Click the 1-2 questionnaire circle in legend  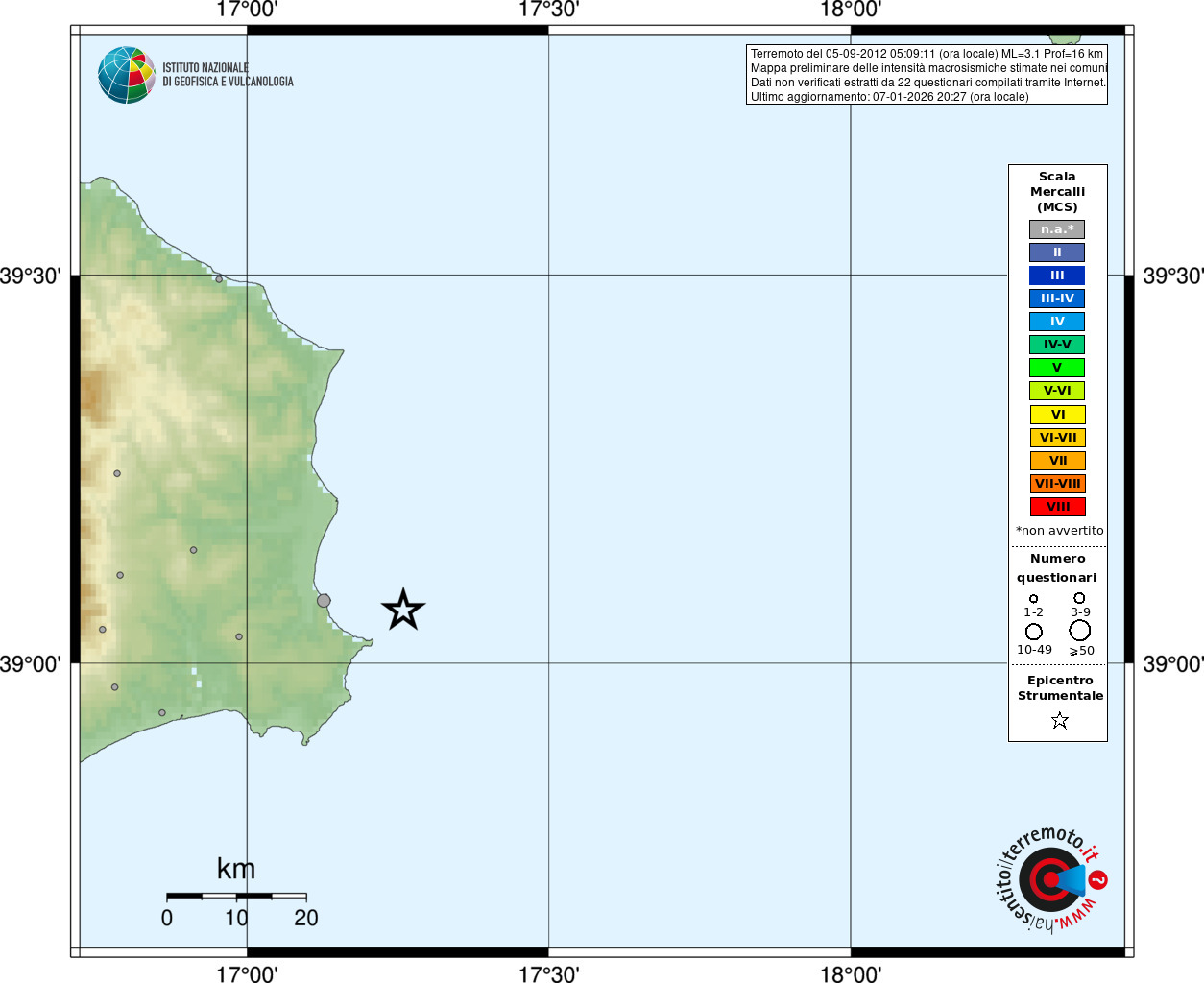coord(1033,599)
